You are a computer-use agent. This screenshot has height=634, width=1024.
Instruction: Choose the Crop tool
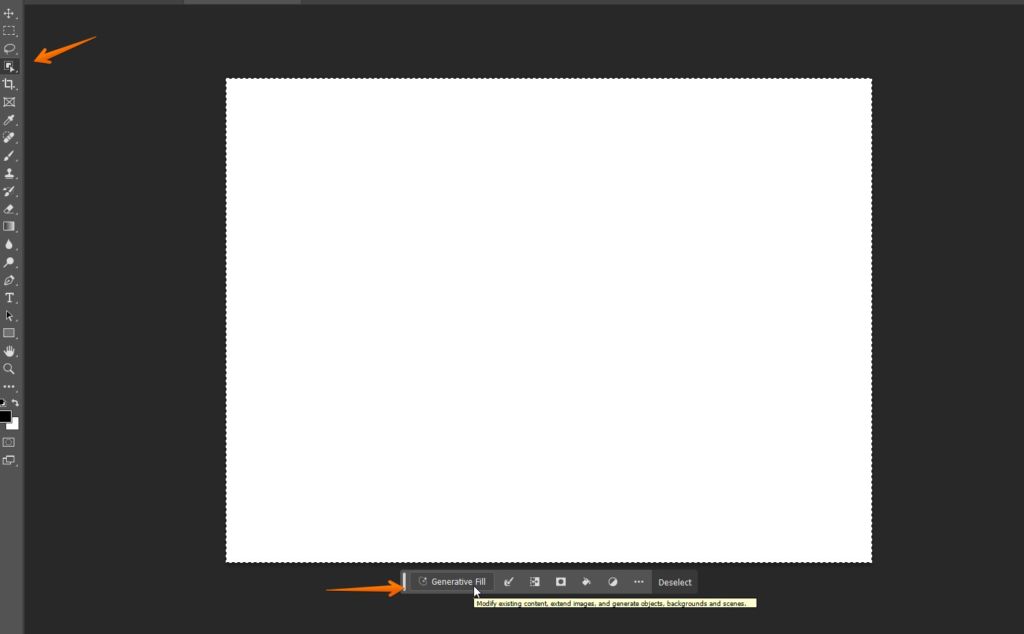9,84
